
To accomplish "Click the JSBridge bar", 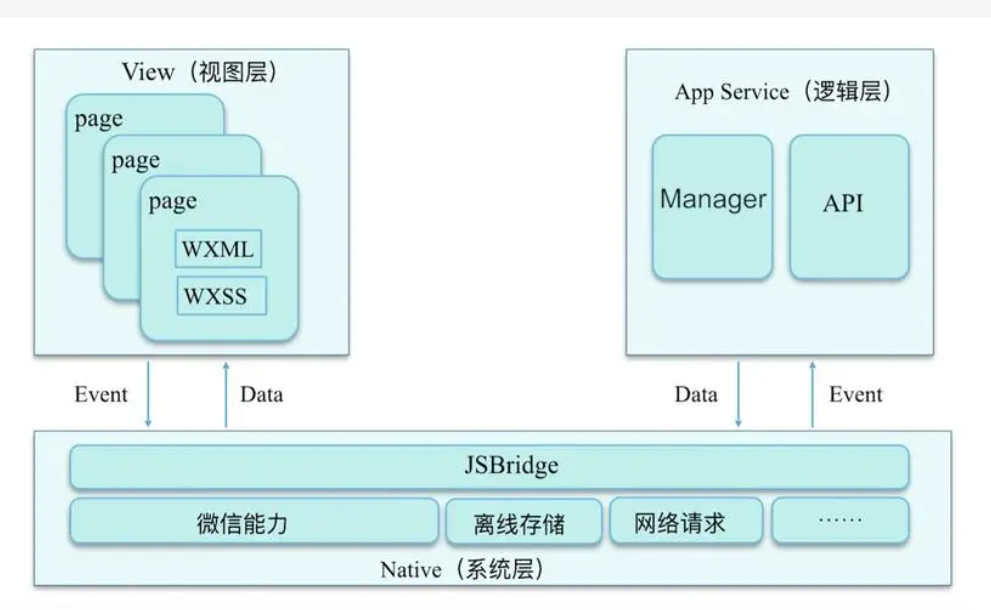I will (489, 467).
